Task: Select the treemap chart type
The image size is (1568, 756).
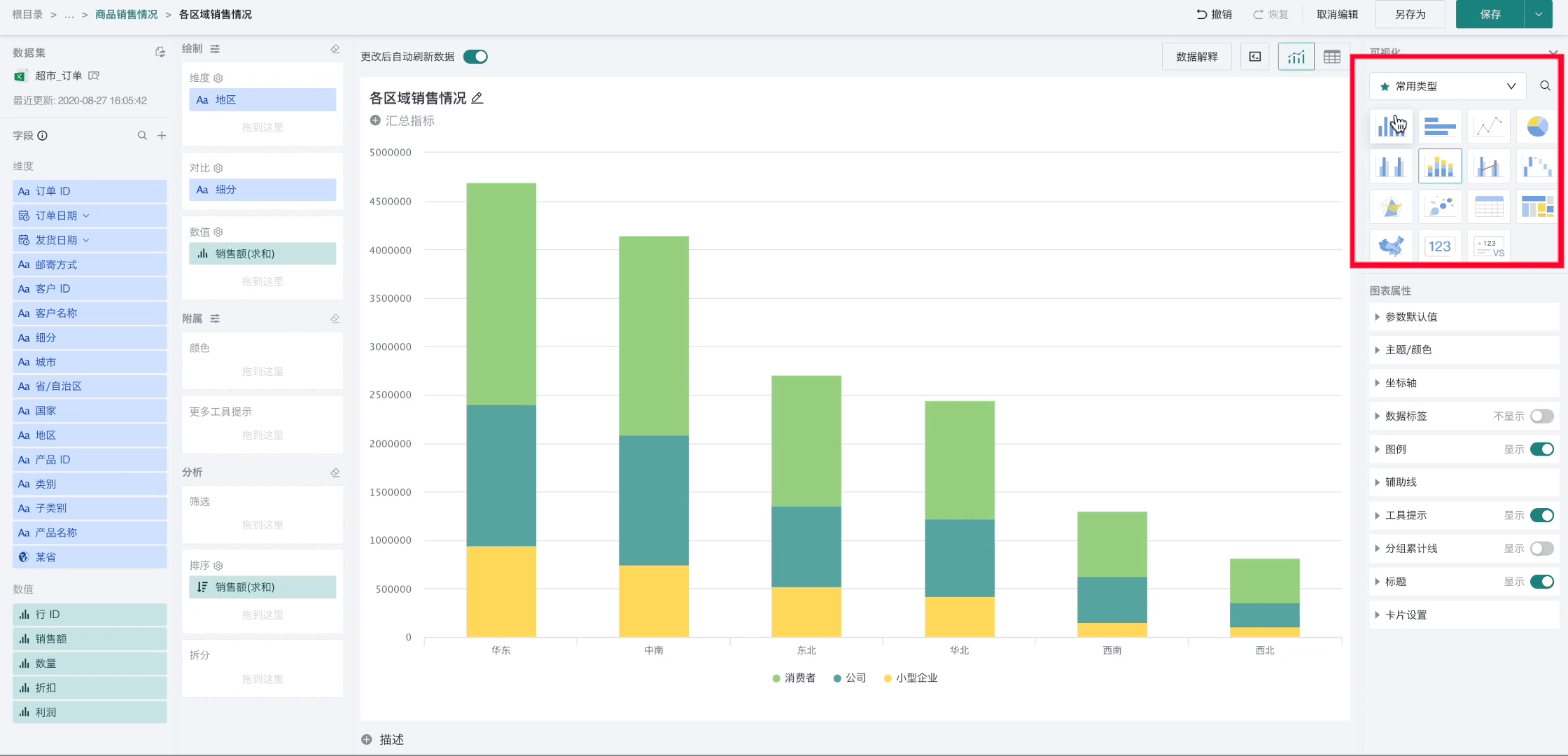Action: pyautogui.click(x=1537, y=206)
